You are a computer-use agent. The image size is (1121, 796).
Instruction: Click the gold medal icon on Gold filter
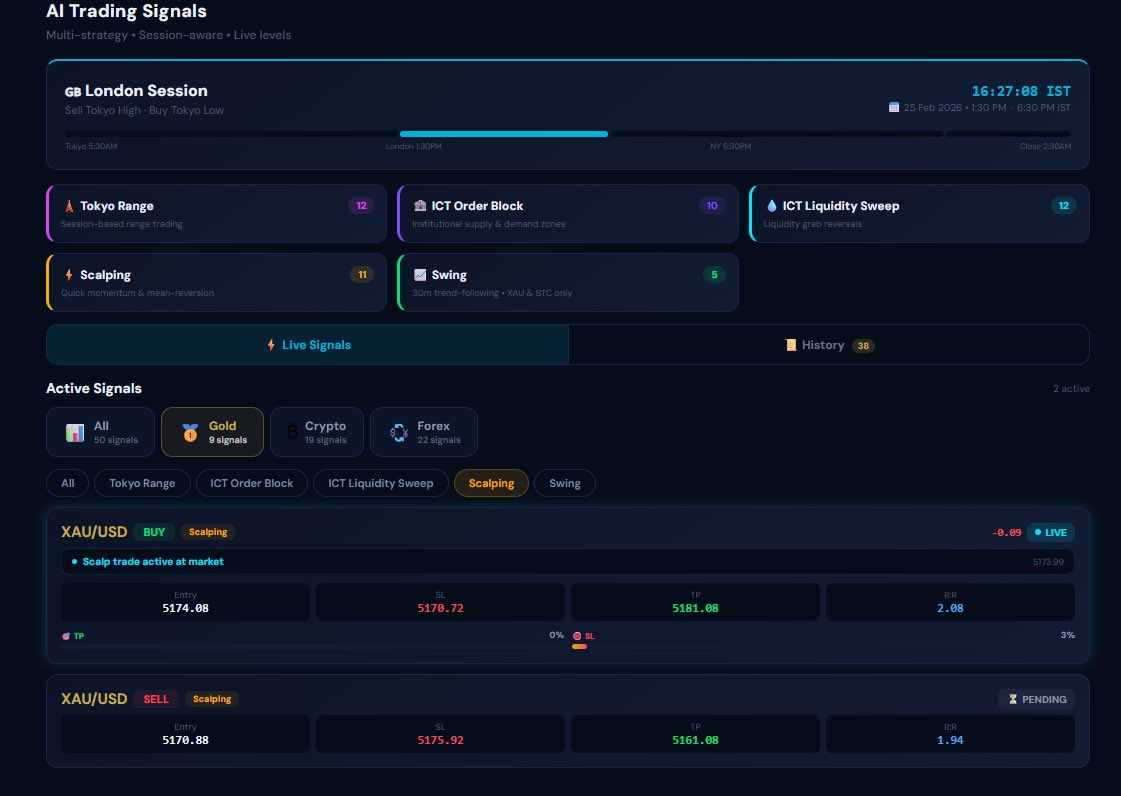pyautogui.click(x=190, y=433)
